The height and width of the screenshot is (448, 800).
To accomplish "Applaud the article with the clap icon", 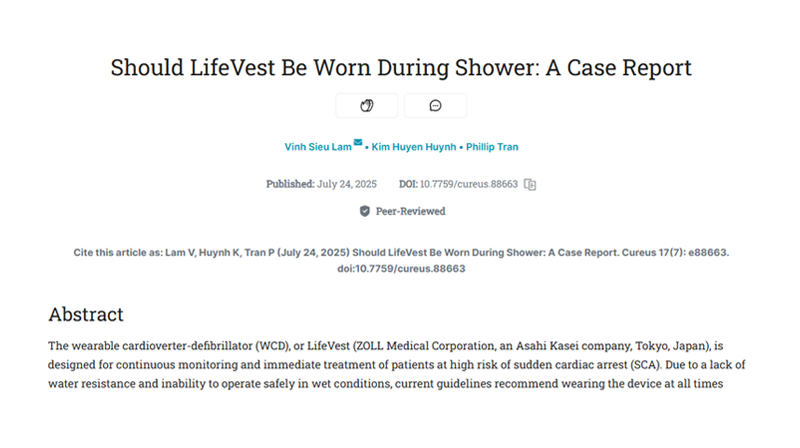I will click(x=367, y=106).
